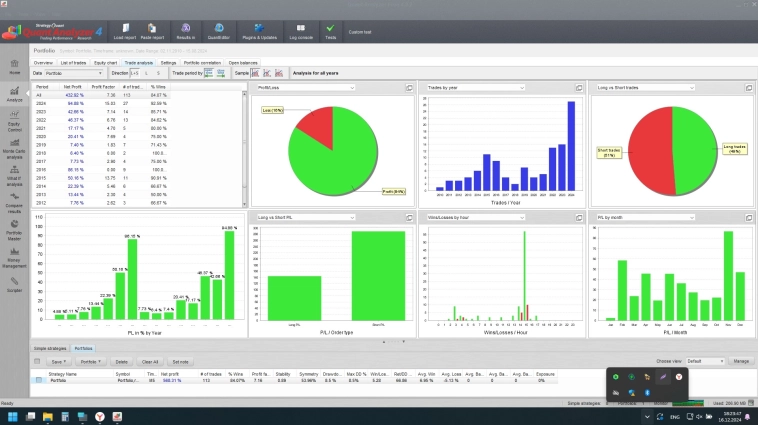The width and height of the screenshot is (758, 425).
Task: Open the Log console
Action: click(x=300, y=32)
